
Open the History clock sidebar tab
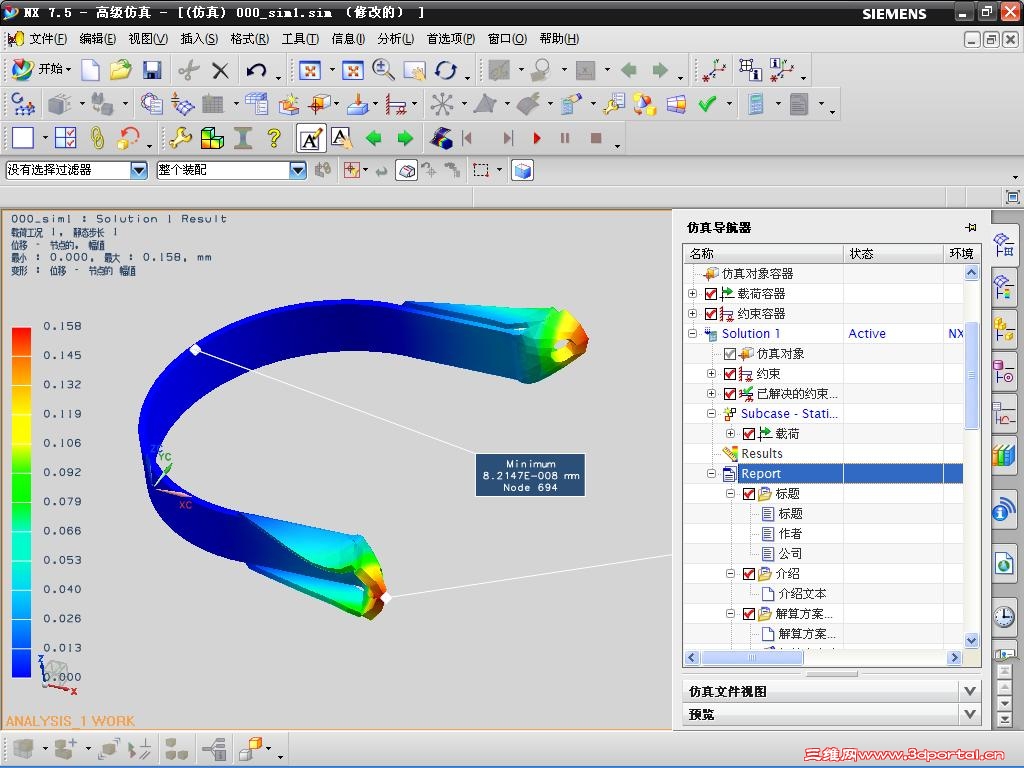1003,616
